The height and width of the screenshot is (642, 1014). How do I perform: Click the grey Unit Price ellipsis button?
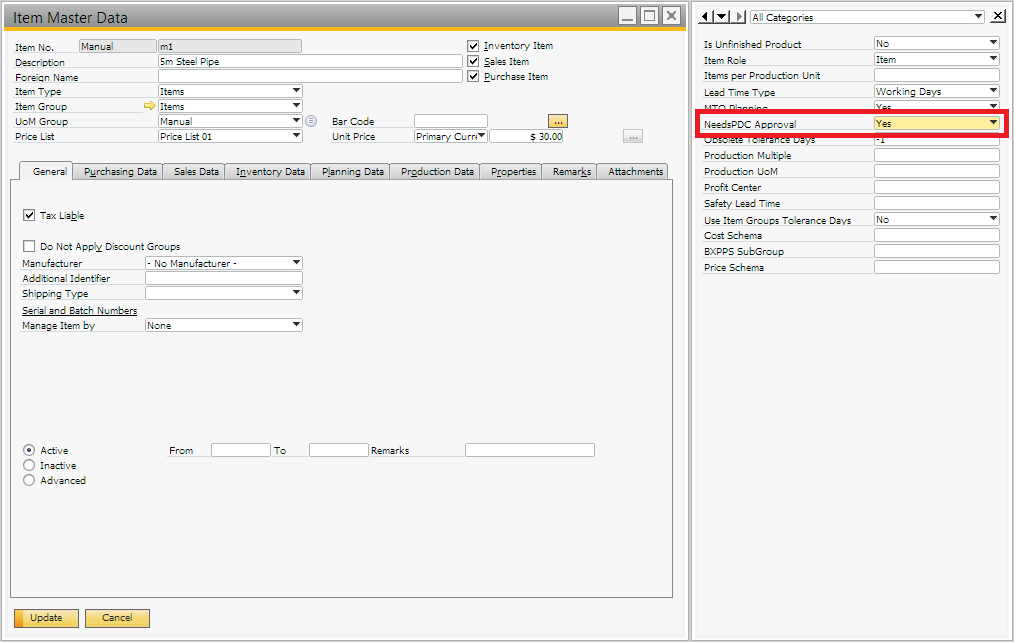click(x=632, y=136)
